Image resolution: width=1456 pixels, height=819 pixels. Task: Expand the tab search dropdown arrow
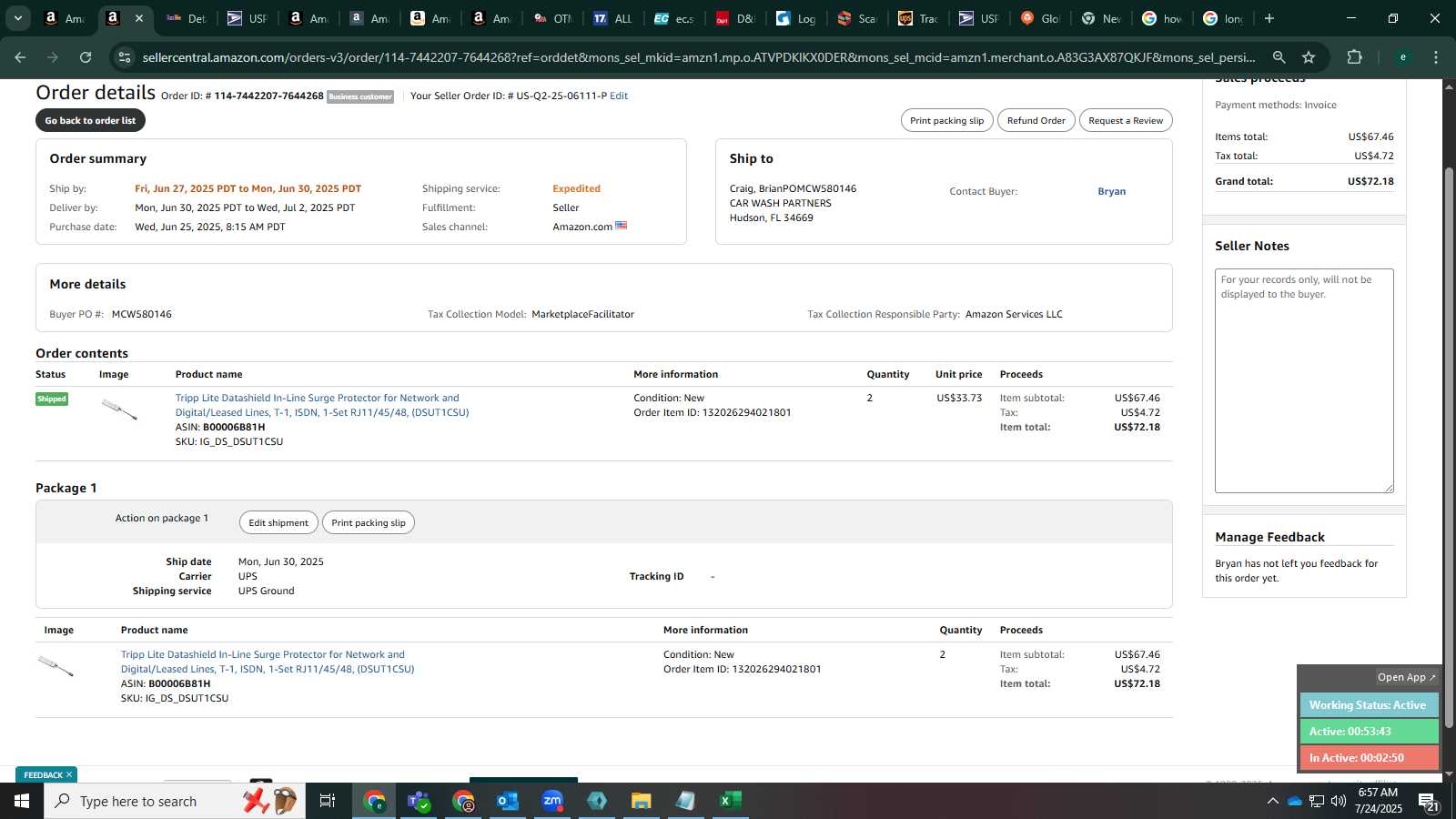pos(17,18)
